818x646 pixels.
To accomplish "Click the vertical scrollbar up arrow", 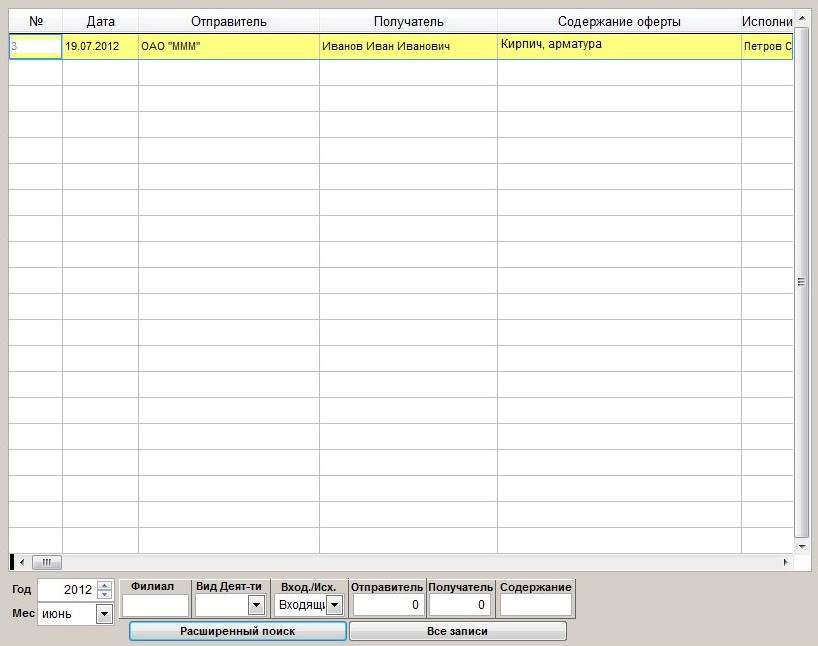I will pyautogui.click(x=802, y=19).
